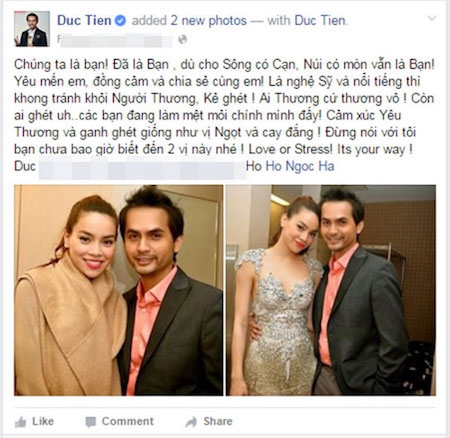Click the Share button label
The width and height of the screenshot is (450, 438).
[x=218, y=421]
